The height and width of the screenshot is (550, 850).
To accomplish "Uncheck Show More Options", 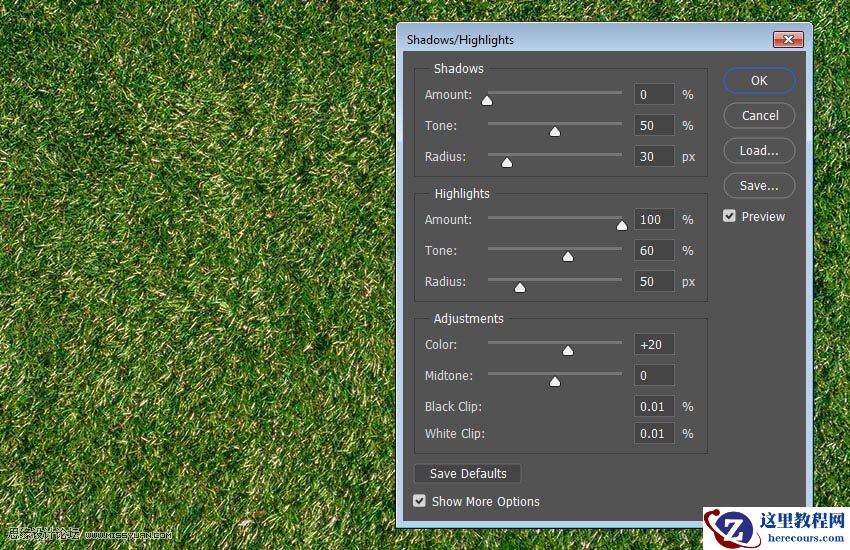I will [x=420, y=501].
